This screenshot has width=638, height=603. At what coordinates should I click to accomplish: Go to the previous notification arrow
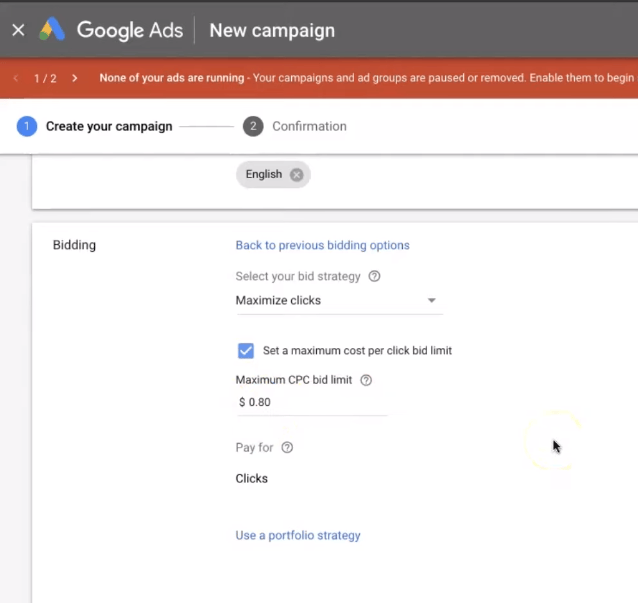coord(16,78)
